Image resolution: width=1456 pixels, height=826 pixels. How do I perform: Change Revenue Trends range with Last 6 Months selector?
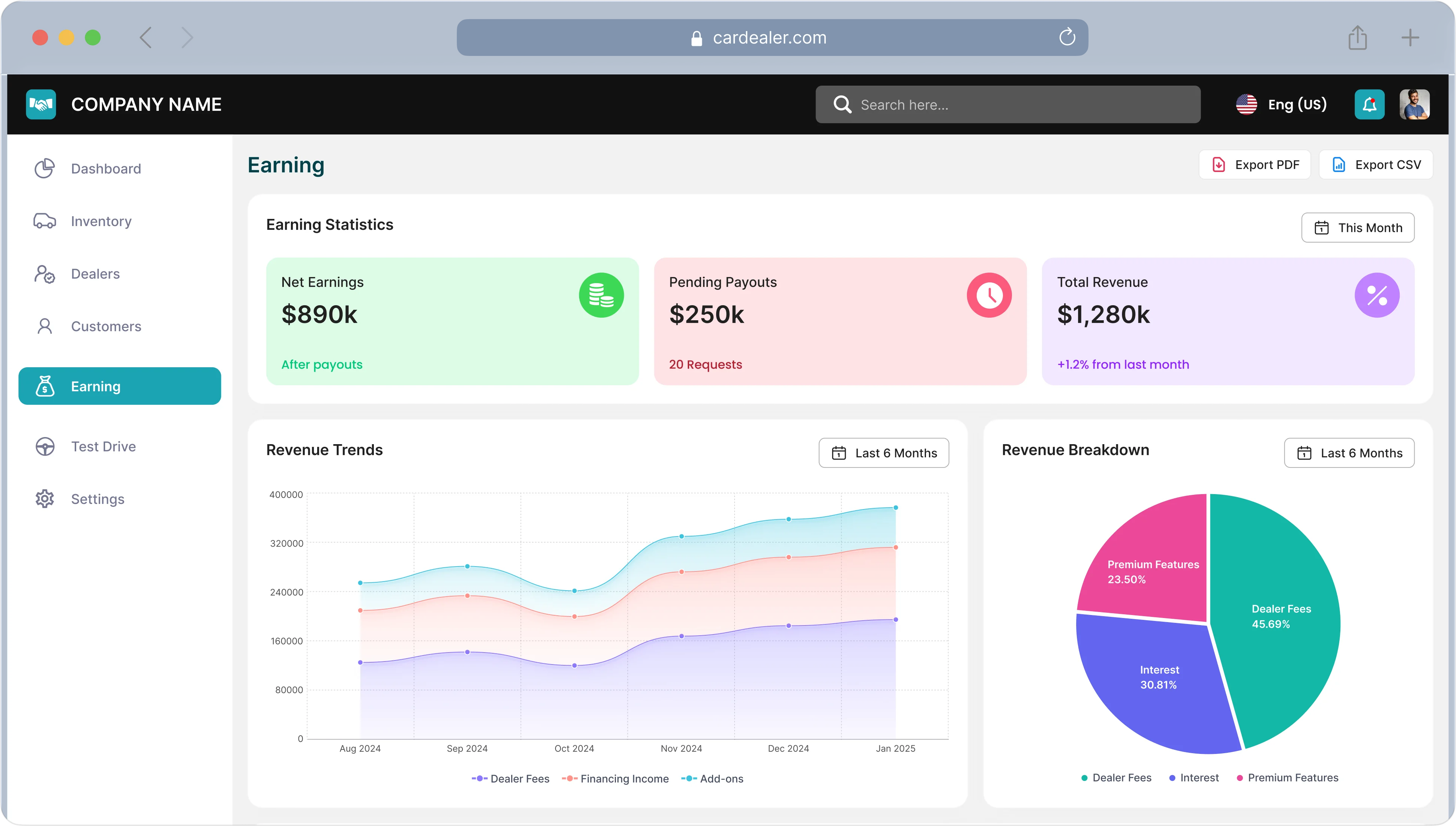point(883,453)
